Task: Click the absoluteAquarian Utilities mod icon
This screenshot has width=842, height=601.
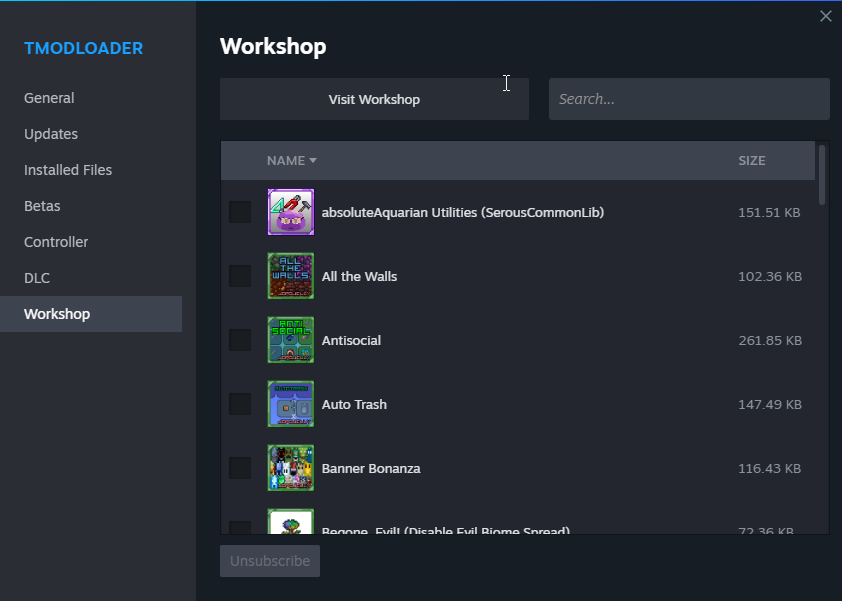Action: (291, 212)
